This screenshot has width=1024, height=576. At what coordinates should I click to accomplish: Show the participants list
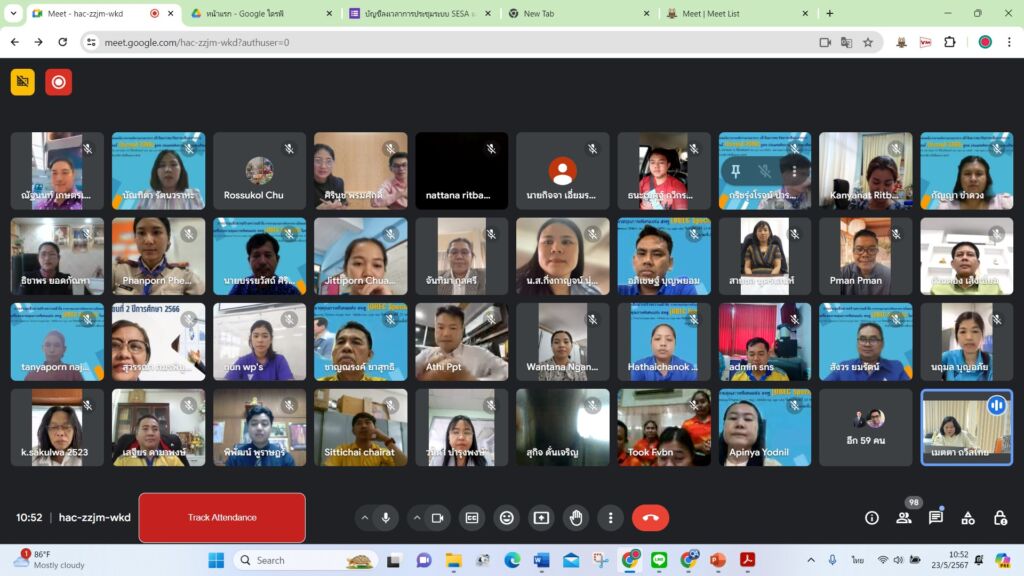(x=904, y=518)
